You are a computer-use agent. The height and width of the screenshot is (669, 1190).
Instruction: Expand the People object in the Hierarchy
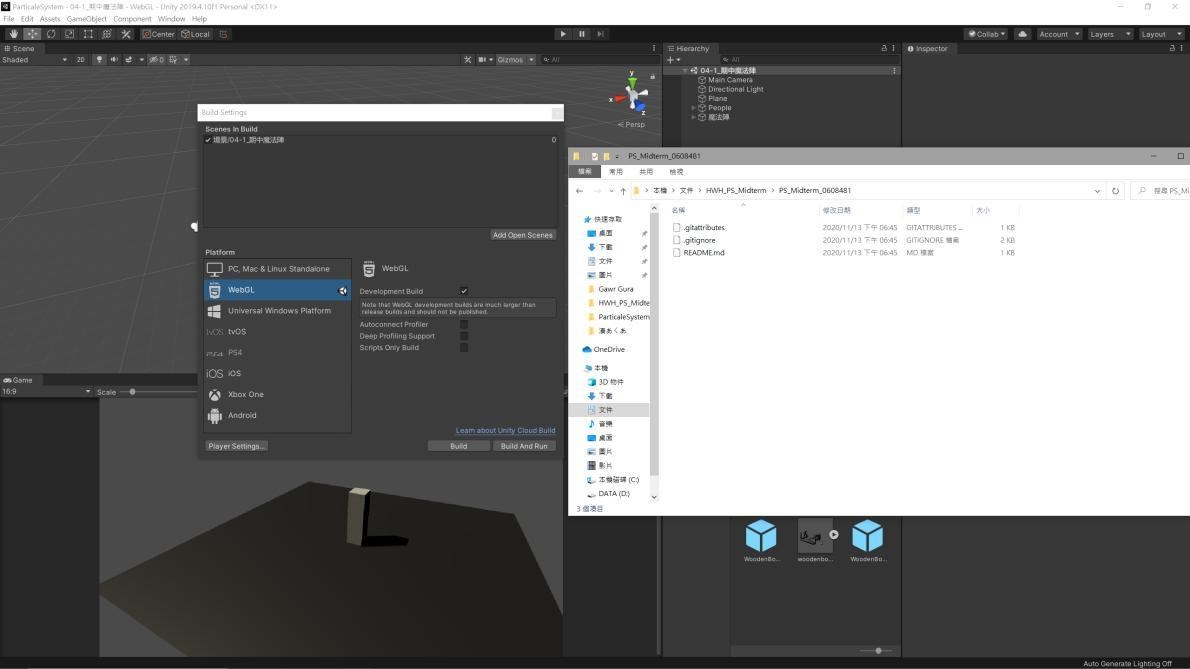pyautogui.click(x=692, y=107)
